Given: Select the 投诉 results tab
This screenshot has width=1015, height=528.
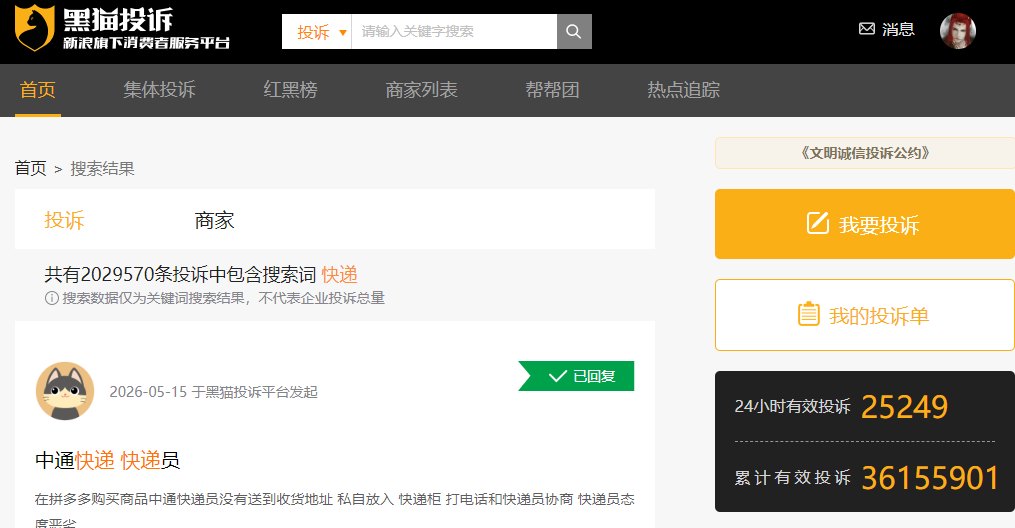Looking at the screenshot, I should tap(64, 220).
